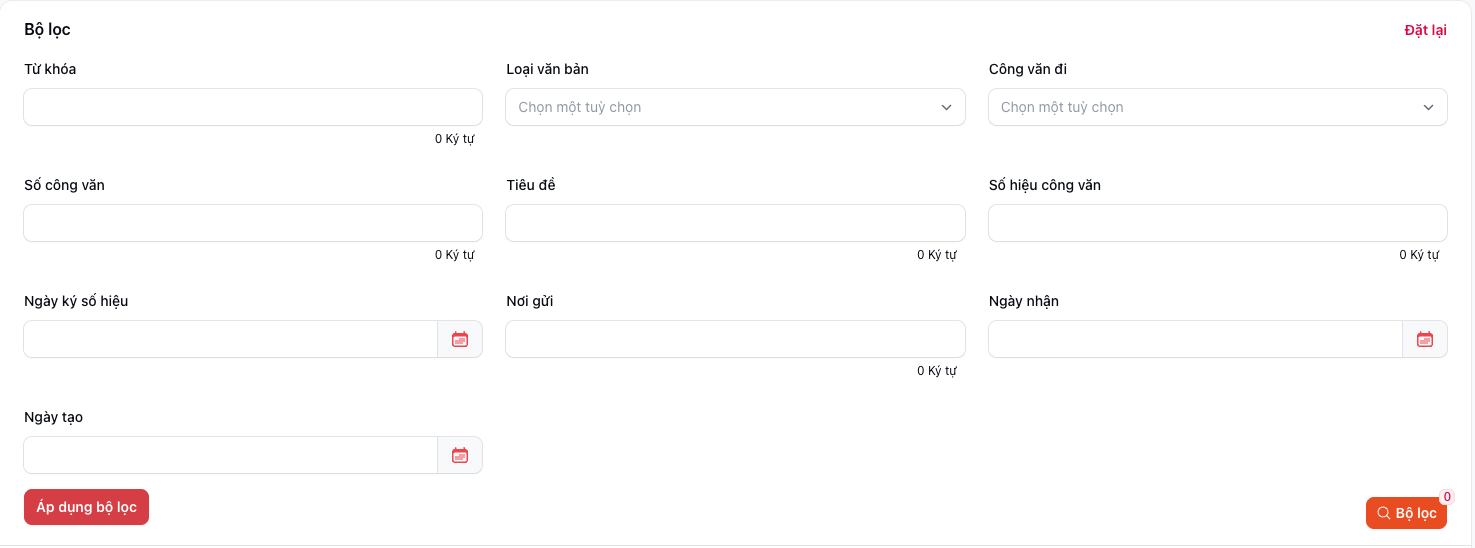Focus the Số công văn input field
The image size is (1475, 548).
(x=252, y=223)
